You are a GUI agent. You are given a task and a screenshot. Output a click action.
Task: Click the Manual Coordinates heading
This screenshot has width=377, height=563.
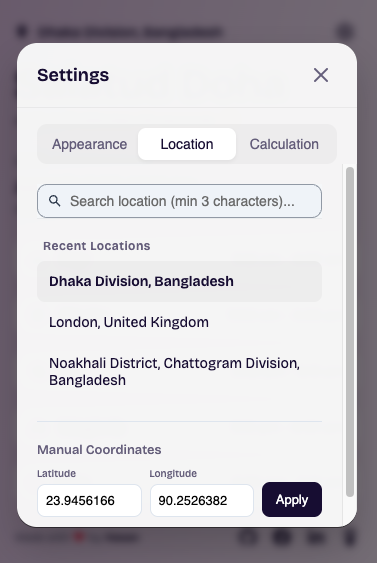coord(99,450)
